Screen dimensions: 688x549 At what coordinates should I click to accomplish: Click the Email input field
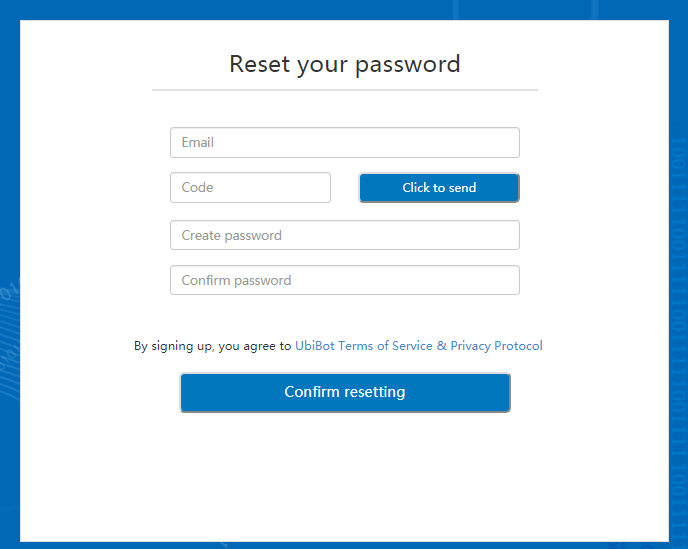(x=344, y=143)
